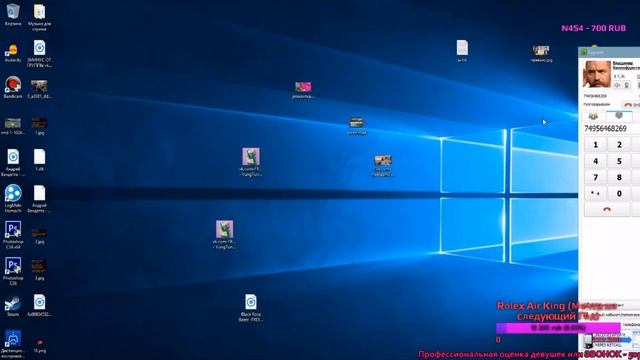Click dialpad key 4
The width and height of the screenshot is (640, 360).
pyautogui.click(x=595, y=161)
